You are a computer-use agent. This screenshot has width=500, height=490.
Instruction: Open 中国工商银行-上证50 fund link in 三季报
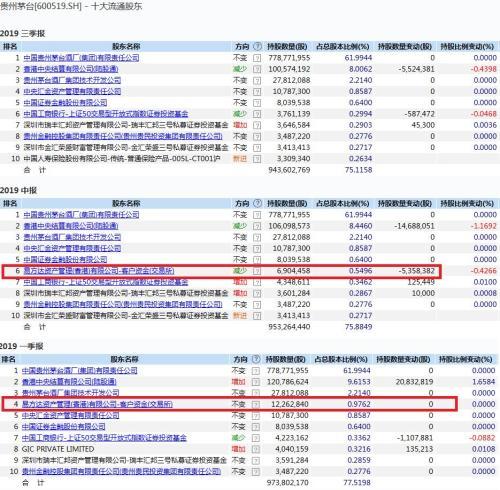(106, 114)
